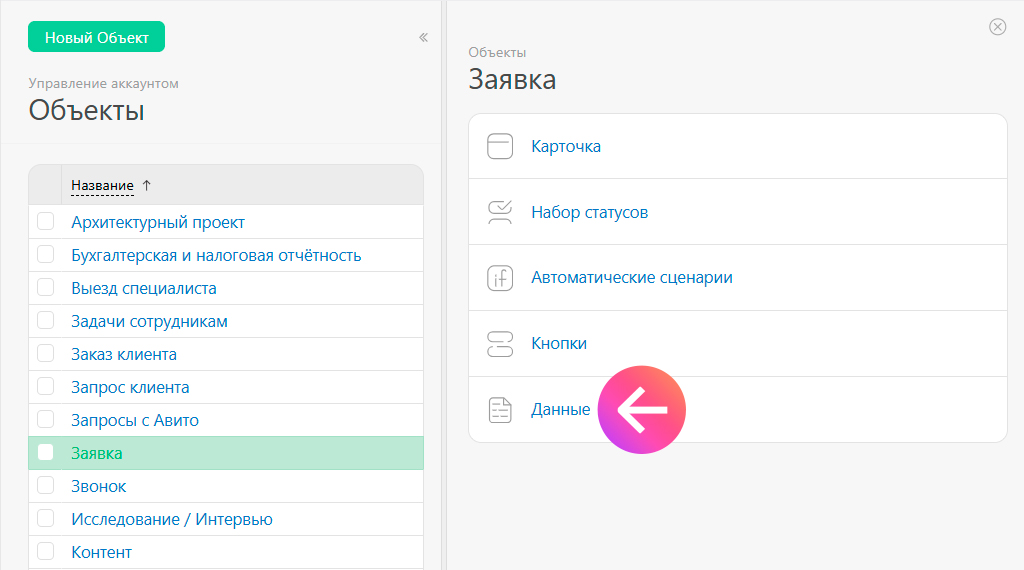Image resolution: width=1024 pixels, height=570 pixels.
Task: Click the Карточка card icon
Action: click(x=499, y=147)
